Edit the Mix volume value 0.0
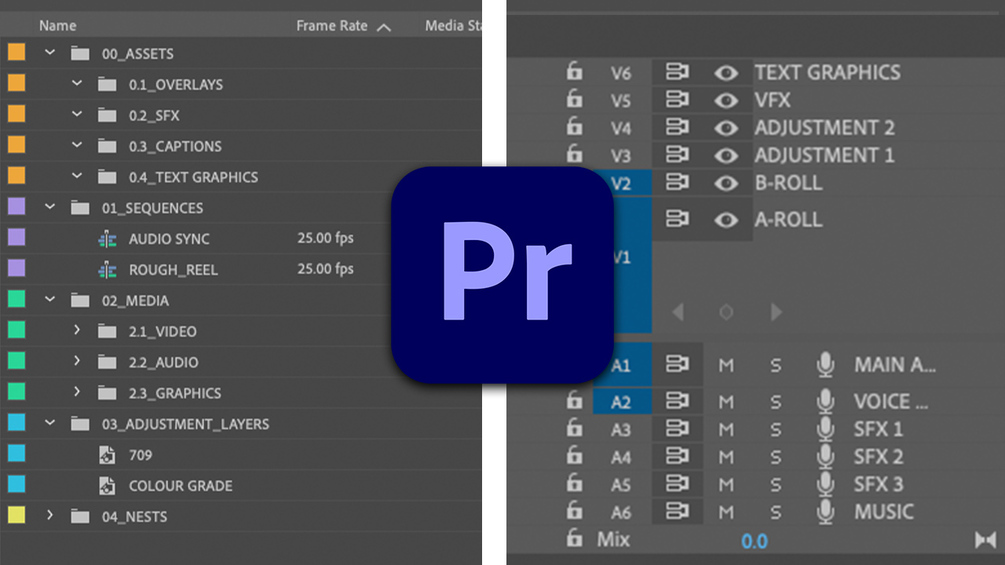Image resolution: width=1005 pixels, height=565 pixels. [754, 541]
